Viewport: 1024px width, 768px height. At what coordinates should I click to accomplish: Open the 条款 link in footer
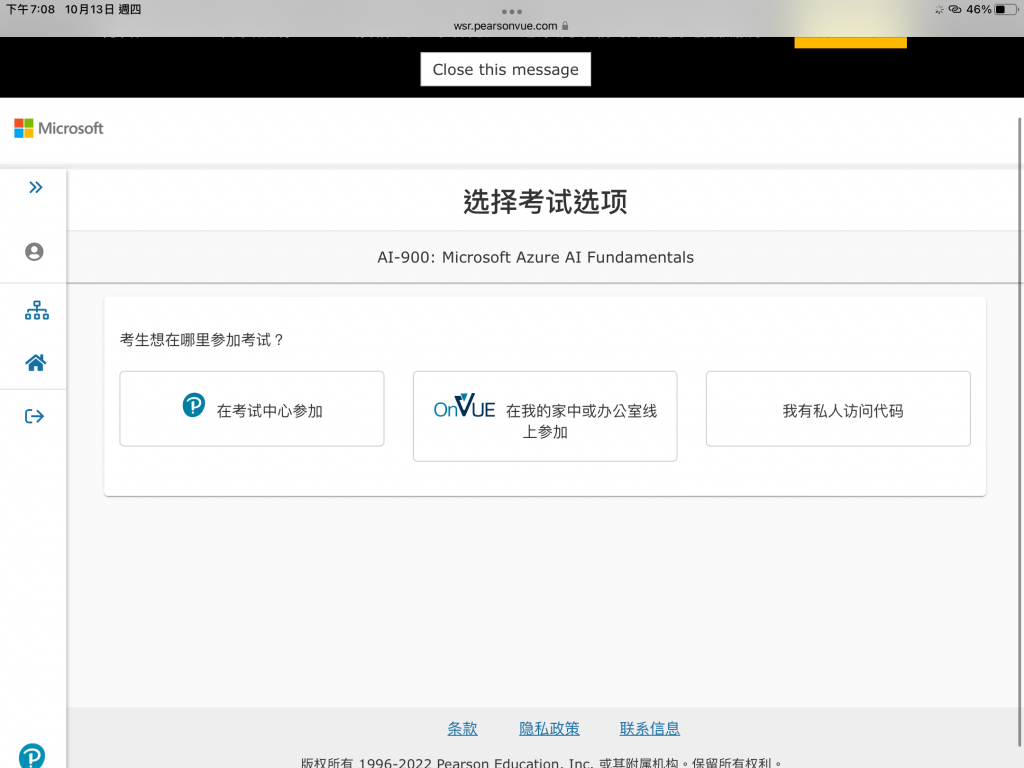point(462,729)
